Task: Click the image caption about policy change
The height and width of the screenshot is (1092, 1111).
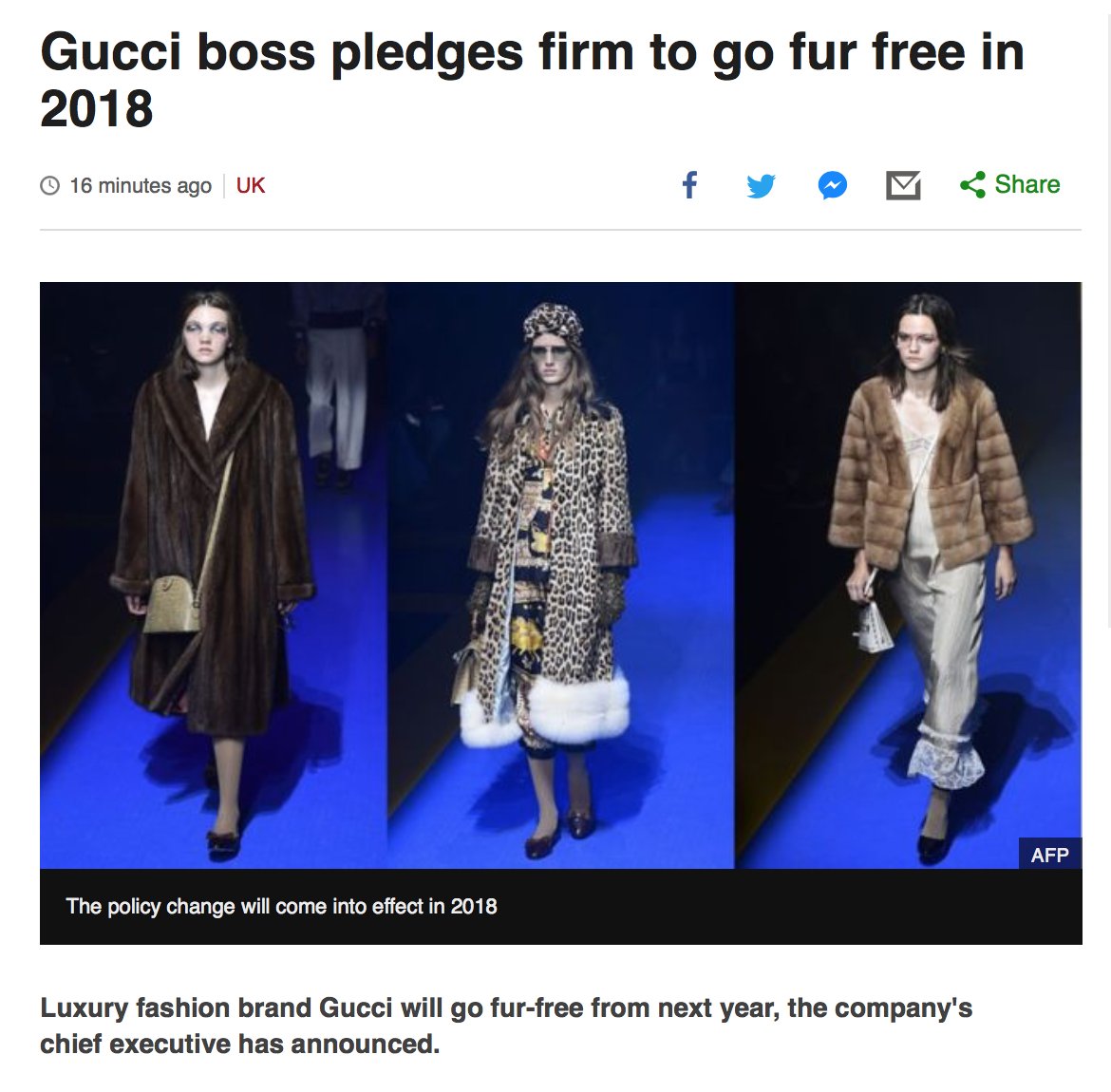Action: (x=281, y=906)
